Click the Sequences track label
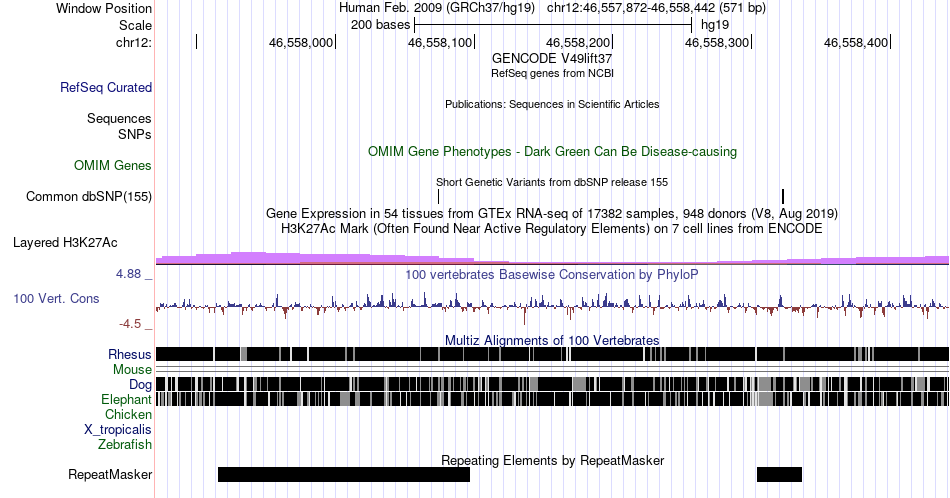The image size is (950, 498). point(119,118)
